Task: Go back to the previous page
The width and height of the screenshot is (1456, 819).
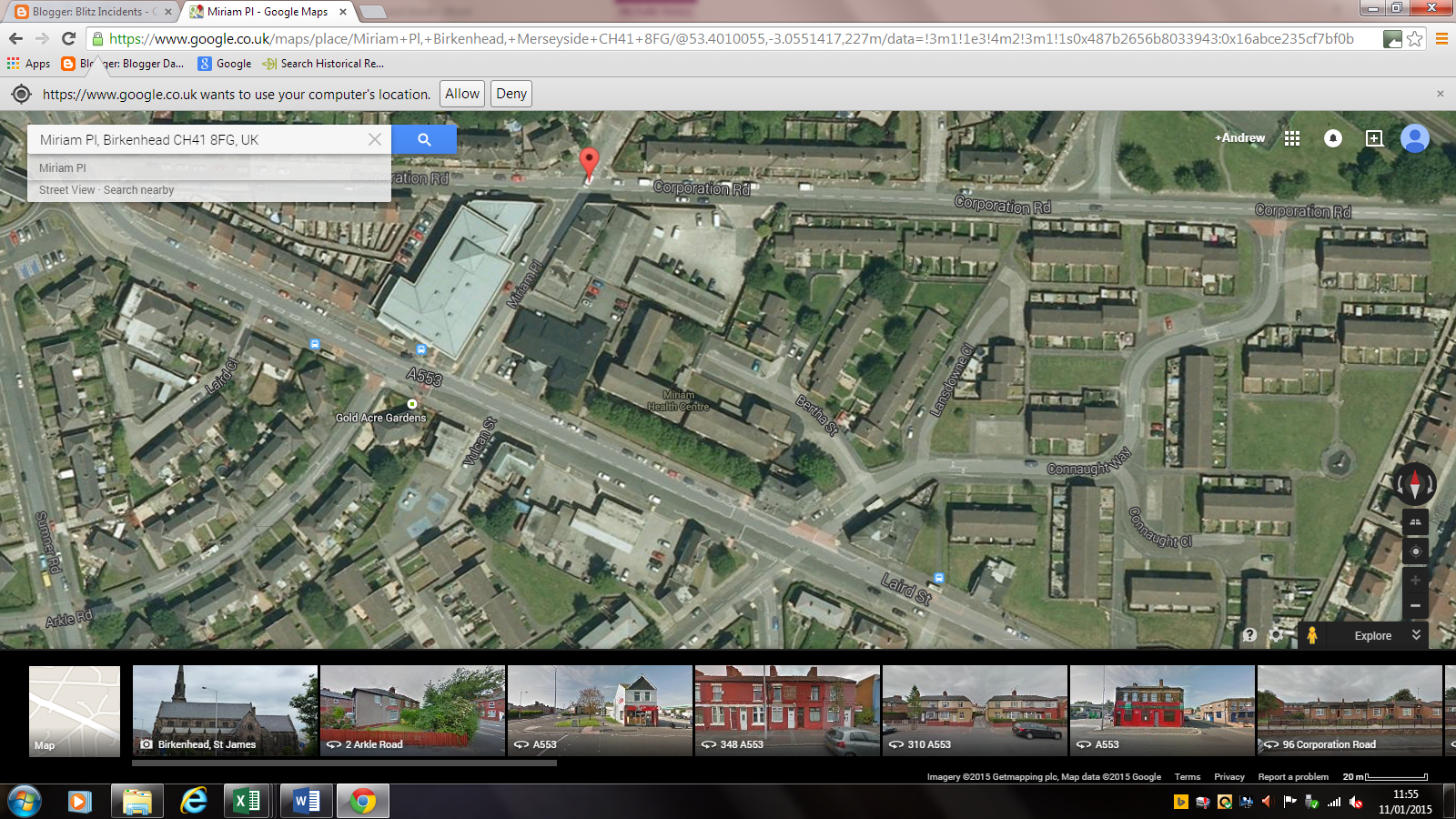Action: 15,38
